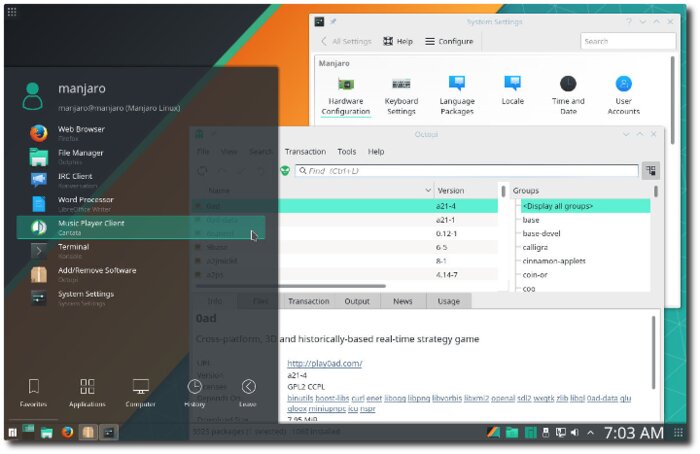
Task: Open Keyboard Settings in System Settings
Action: [x=401, y=95]
